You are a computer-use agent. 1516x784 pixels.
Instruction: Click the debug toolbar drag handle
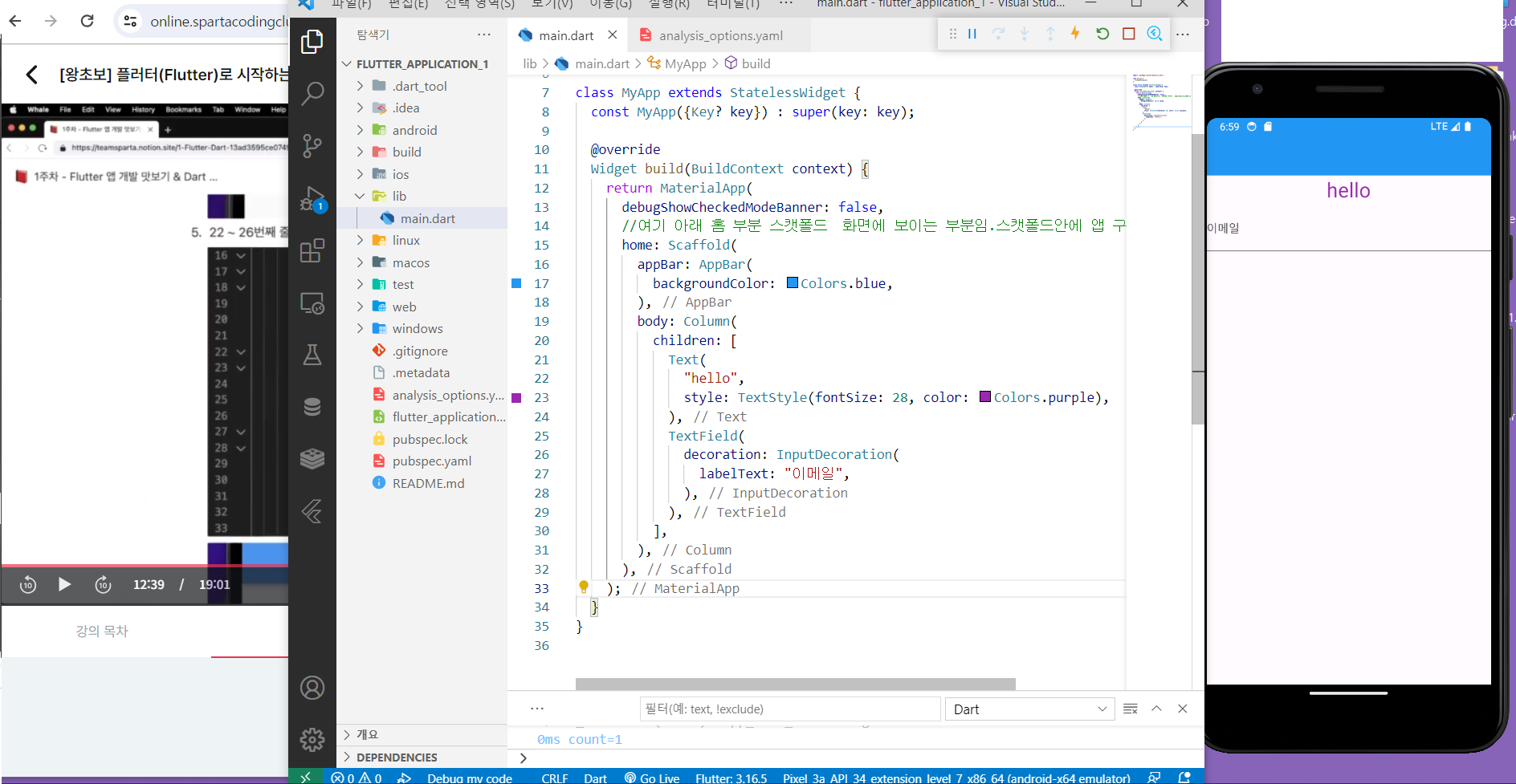pyautogui.click(x=952, y=34)
